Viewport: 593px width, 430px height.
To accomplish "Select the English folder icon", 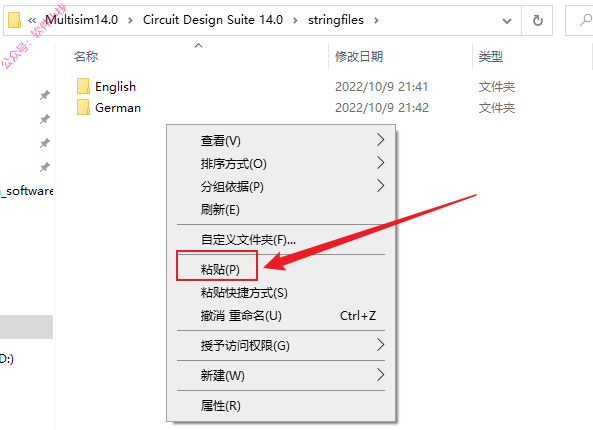I will pyautogui.click(x=83, y=86).
